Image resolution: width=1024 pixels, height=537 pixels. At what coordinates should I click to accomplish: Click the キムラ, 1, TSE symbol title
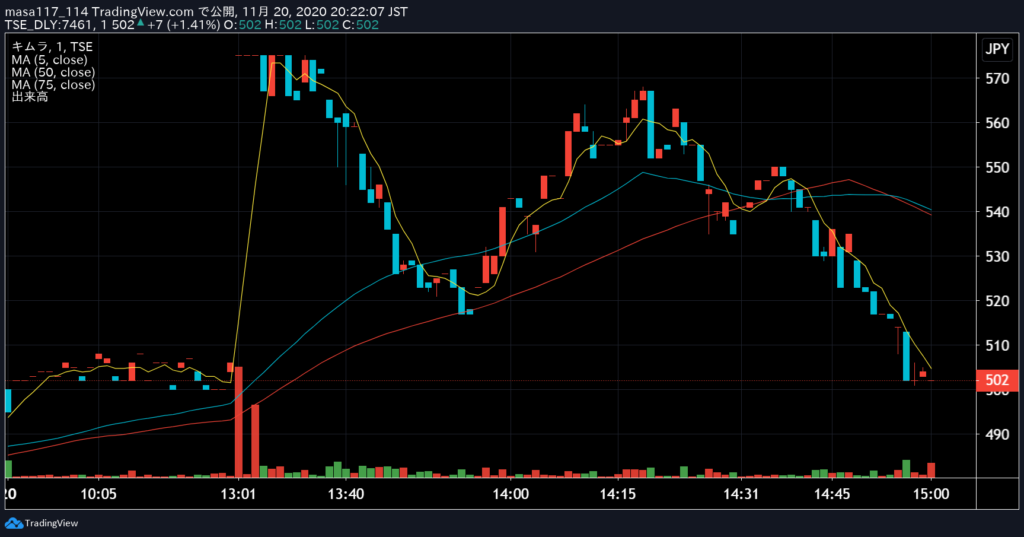pyautogui.click(x=52, y=47)
